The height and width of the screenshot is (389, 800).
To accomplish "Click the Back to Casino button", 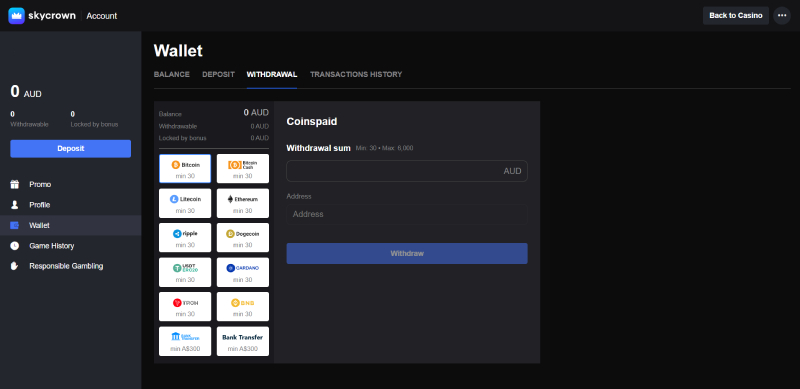I will coord(736,15).
